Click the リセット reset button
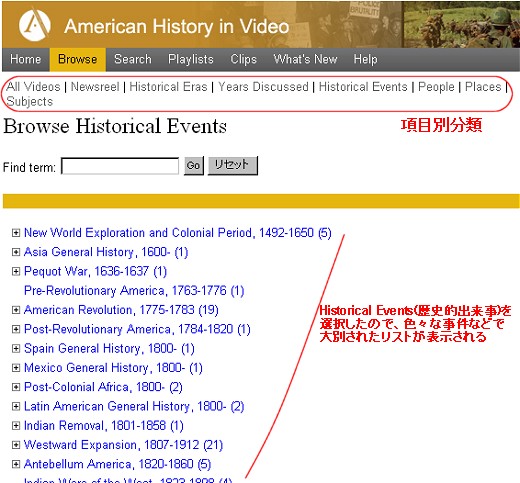Viewport: 520px width, 483px height. (x=233, y=166)
